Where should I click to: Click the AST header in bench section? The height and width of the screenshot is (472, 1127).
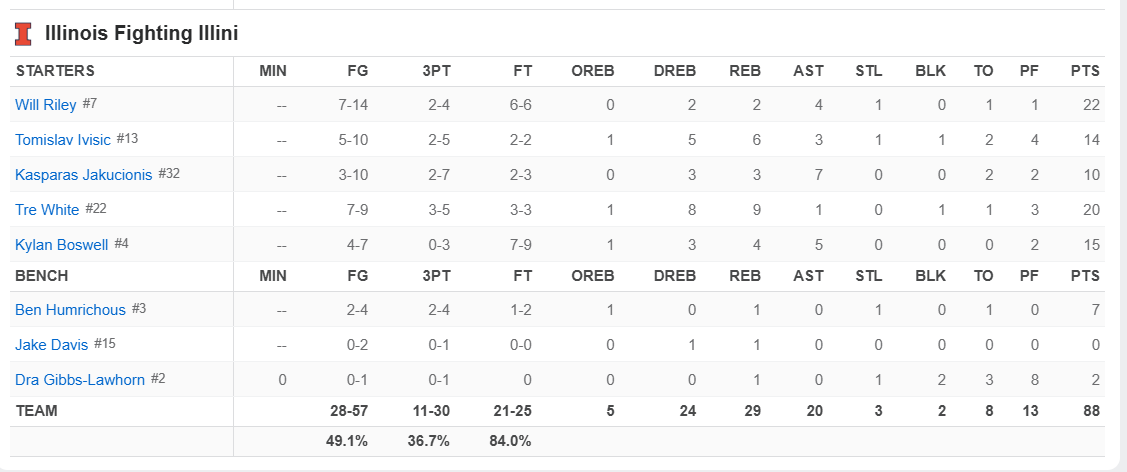pyautogui.click(x=808, y=276)
